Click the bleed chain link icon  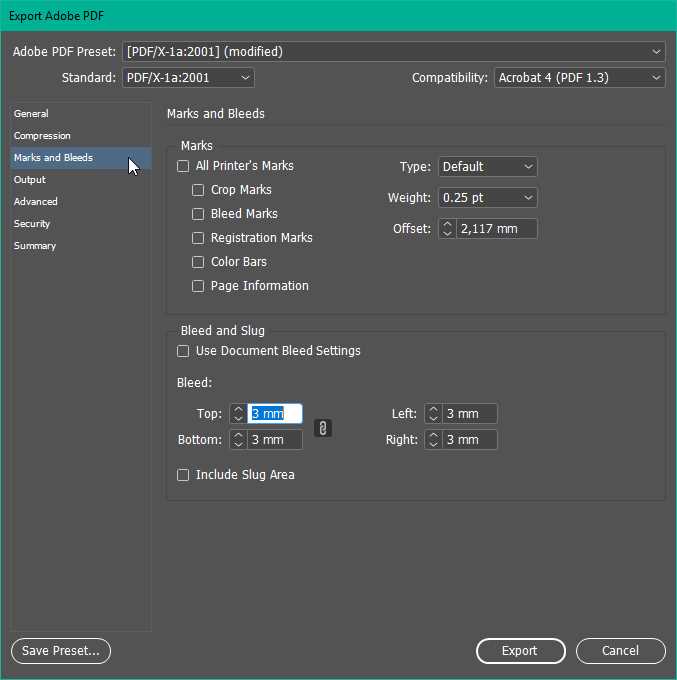(x=323, y=427)
